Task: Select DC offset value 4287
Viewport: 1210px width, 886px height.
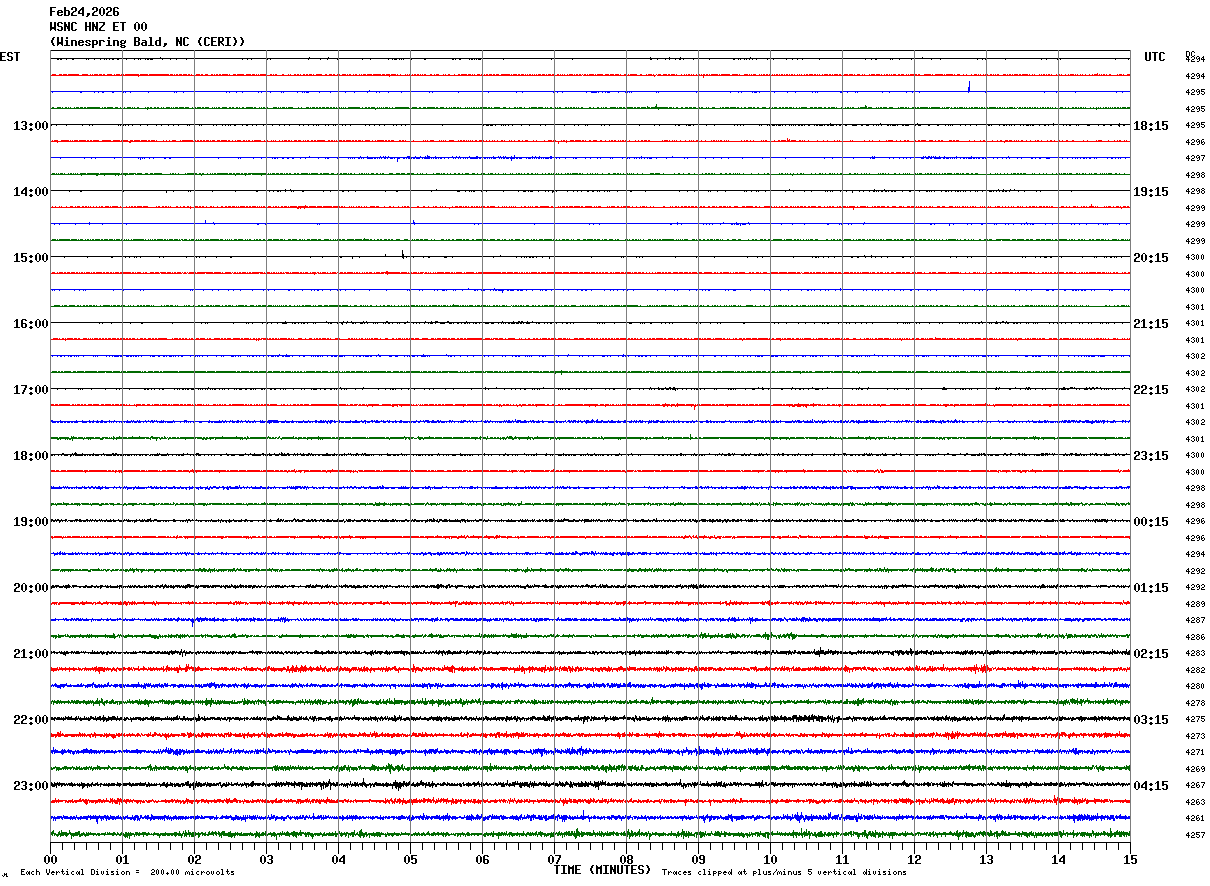Action: click(1195, 621)
